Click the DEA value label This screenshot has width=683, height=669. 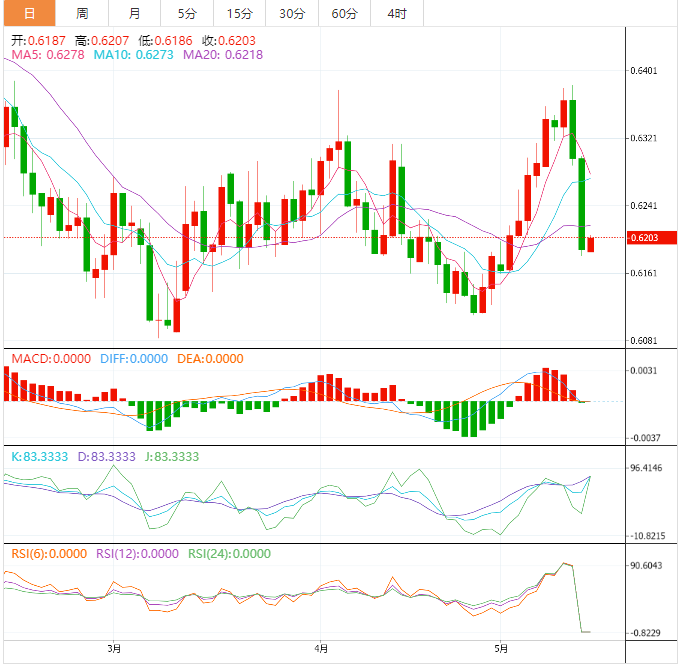tap(210, 359)
